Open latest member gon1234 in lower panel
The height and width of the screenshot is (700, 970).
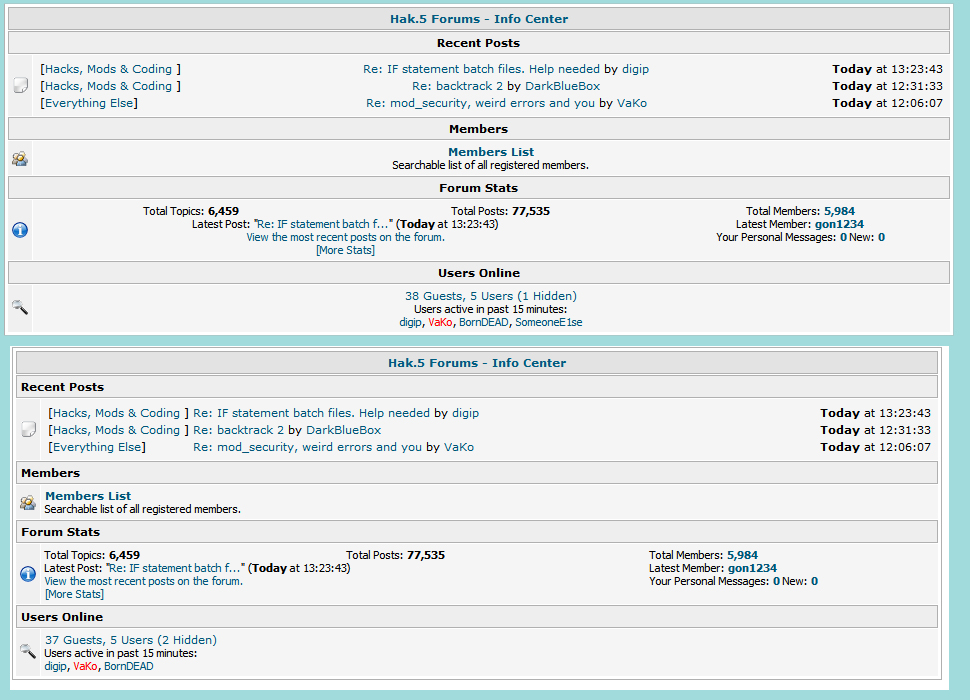coord(752,568)
